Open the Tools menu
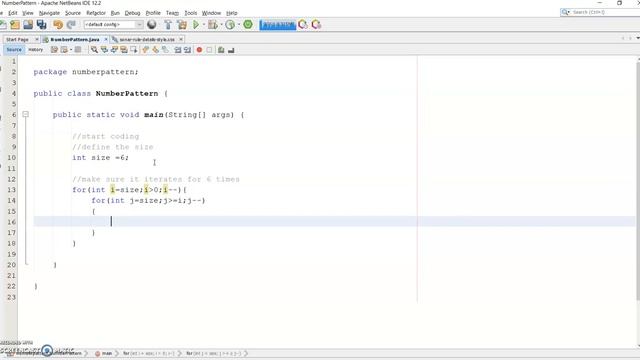The image size is (640, 360). click(191, 13)
